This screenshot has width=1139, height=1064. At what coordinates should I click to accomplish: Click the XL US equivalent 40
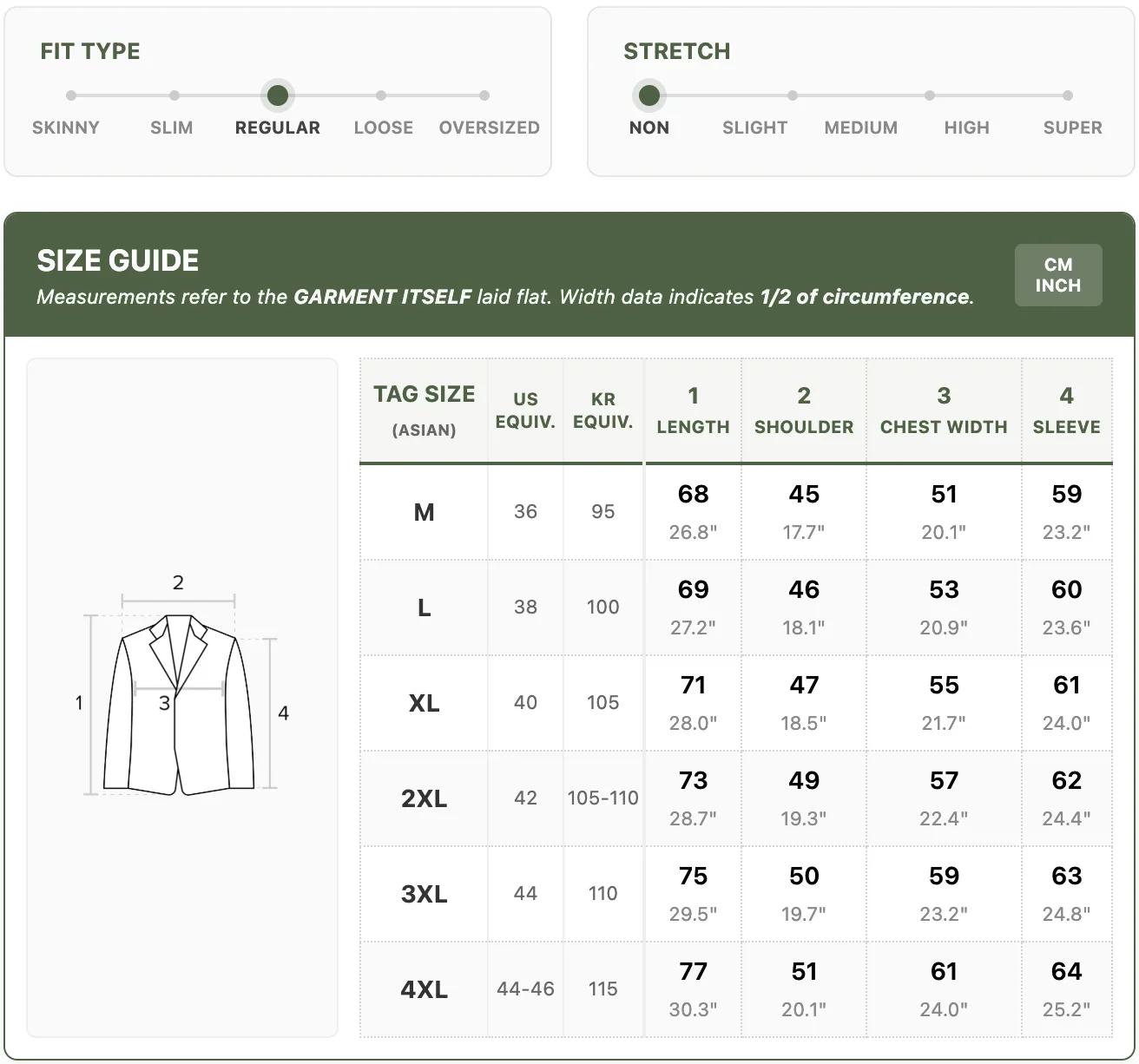pyautogui.click(x=525, y=703)
